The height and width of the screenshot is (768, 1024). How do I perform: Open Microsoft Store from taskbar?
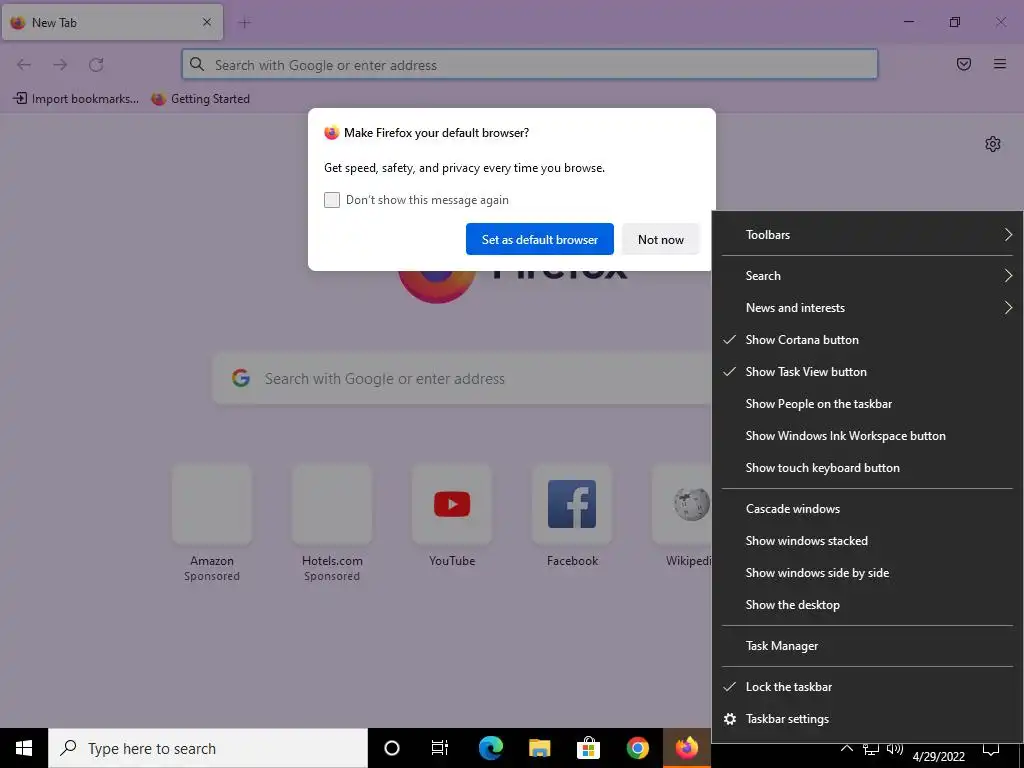(588, 748)
